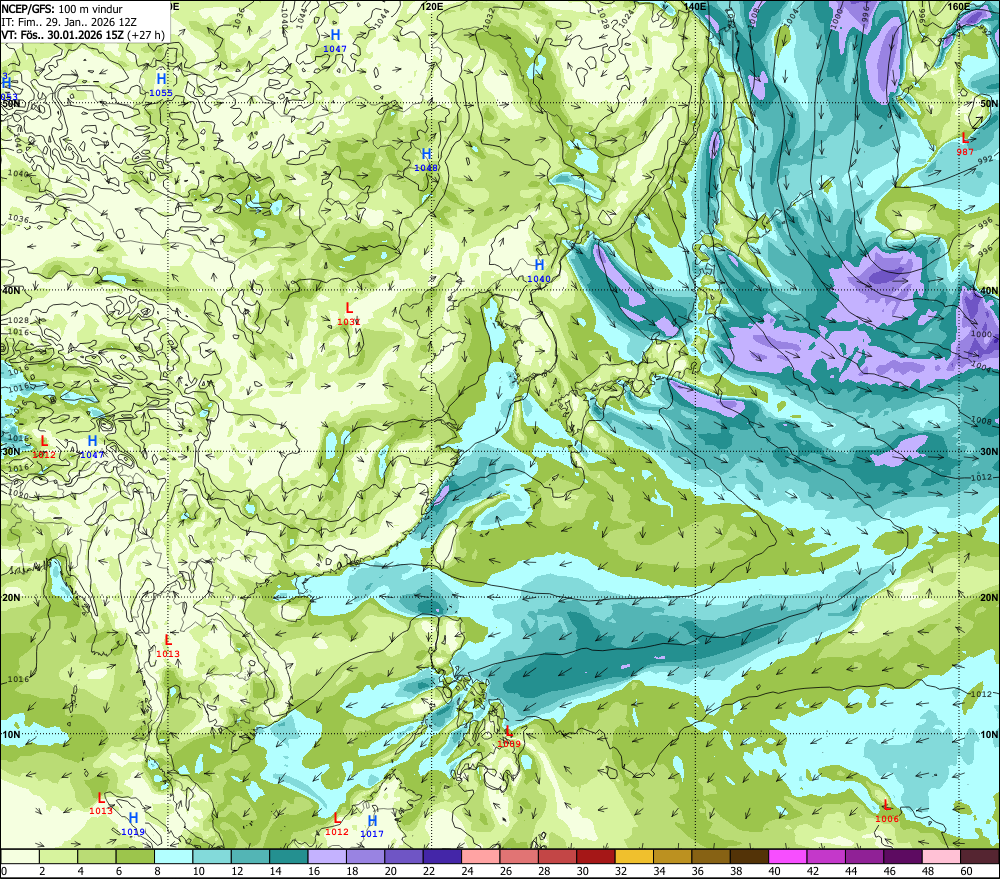
Task: Select the 160E longitude label
Action: point(959,6)
